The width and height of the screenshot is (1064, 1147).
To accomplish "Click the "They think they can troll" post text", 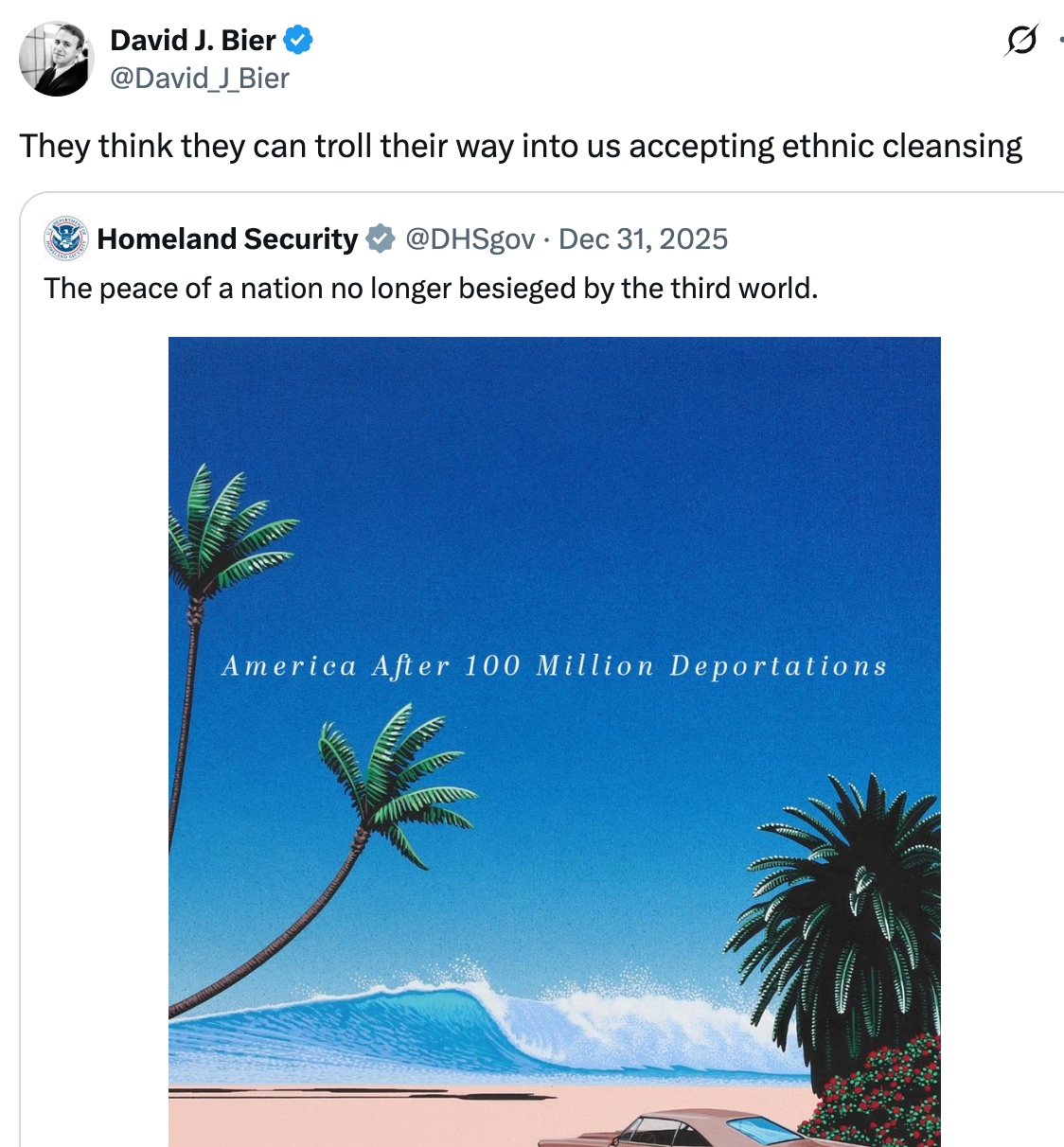I will coord(521,147).
